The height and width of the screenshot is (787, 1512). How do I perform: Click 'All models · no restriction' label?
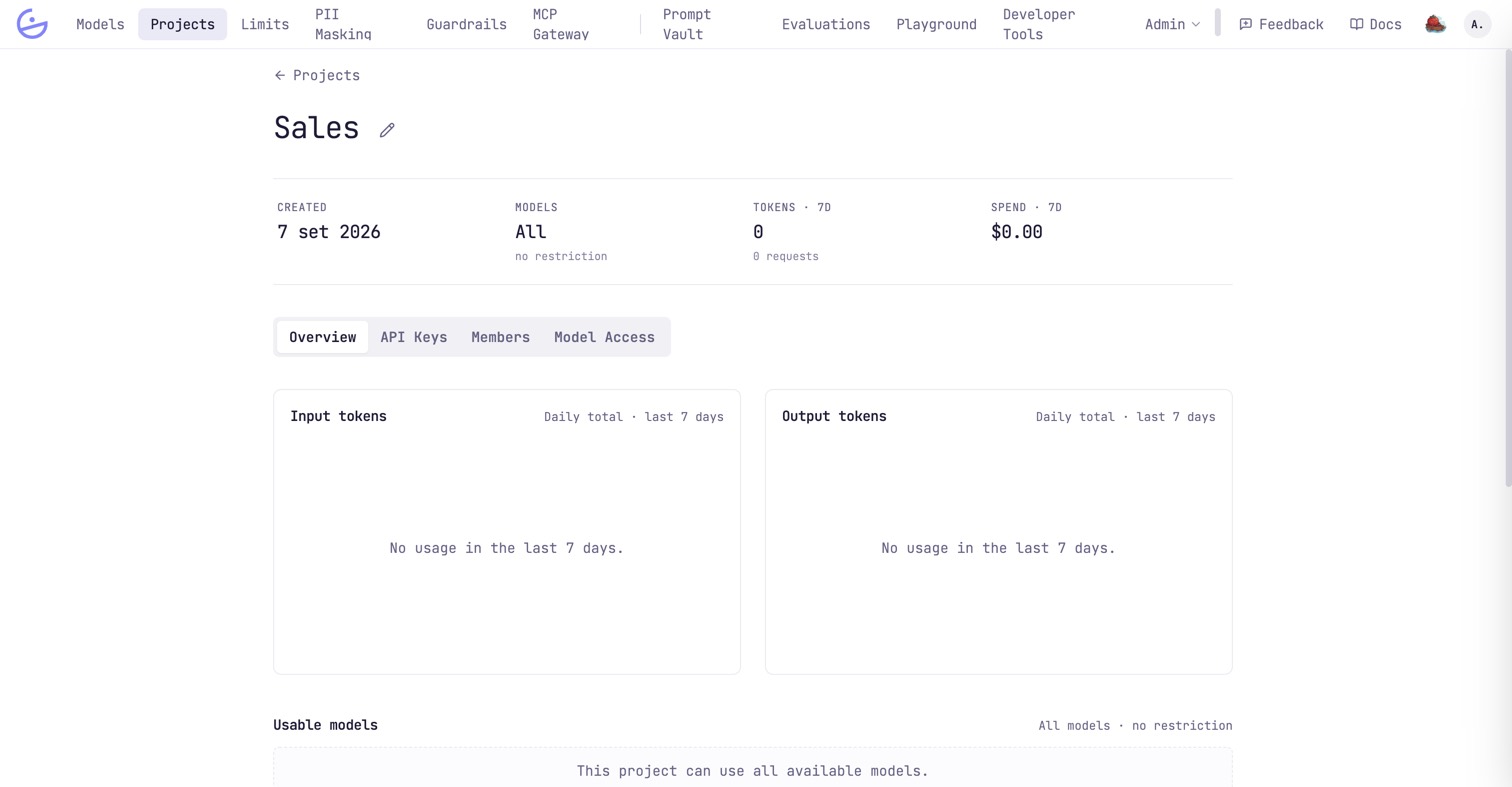[1135, 726]
